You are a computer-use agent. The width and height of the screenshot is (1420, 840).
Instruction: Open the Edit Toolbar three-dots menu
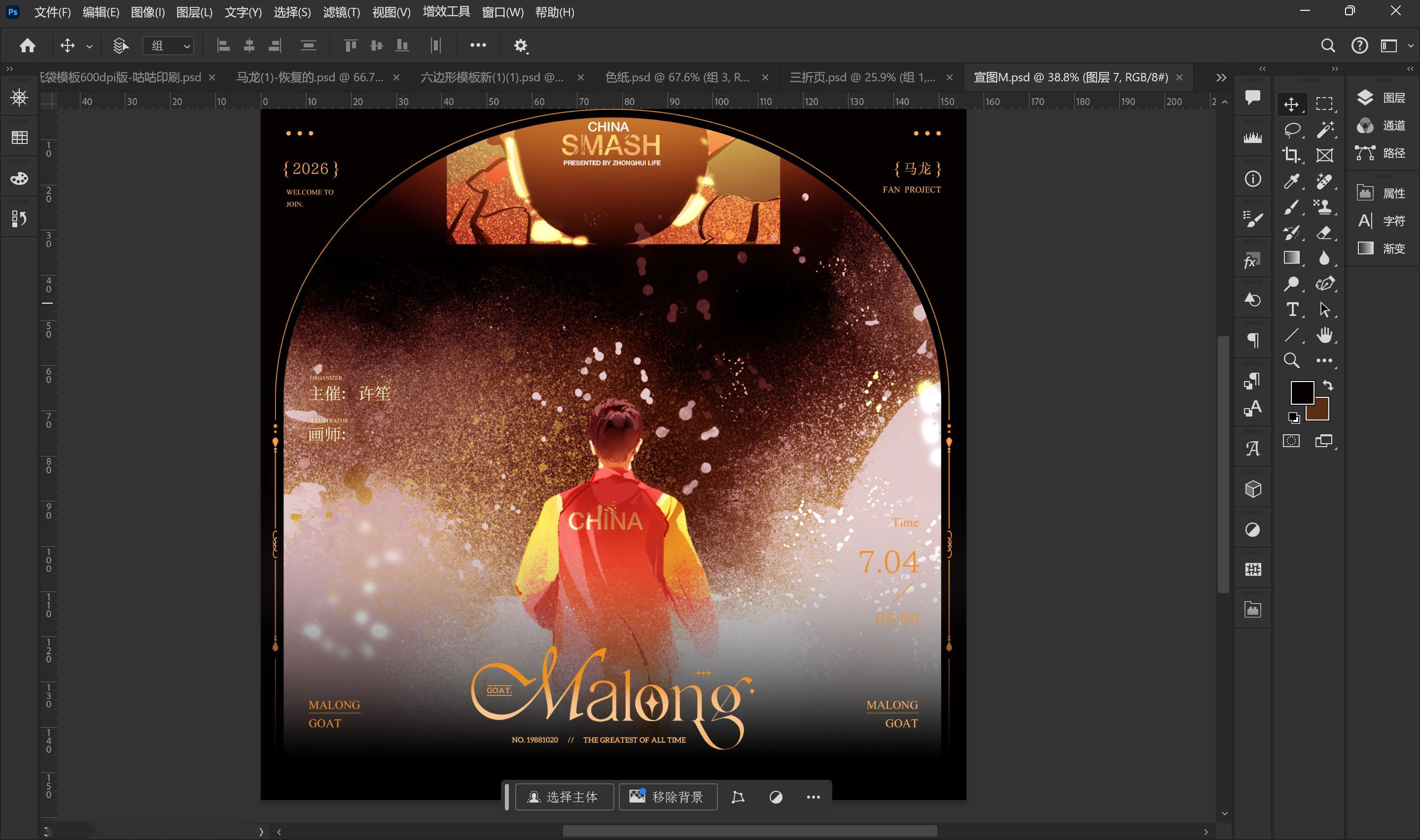(1324, 360)
